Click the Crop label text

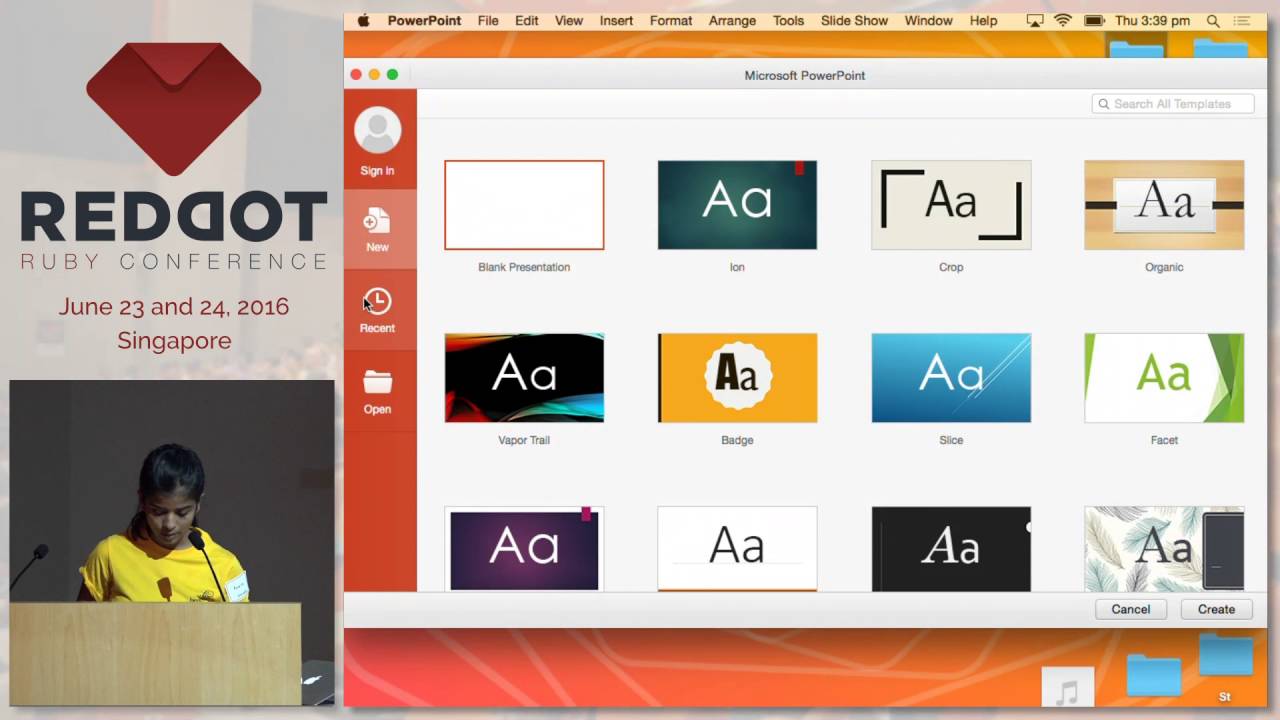click(951, 267)
